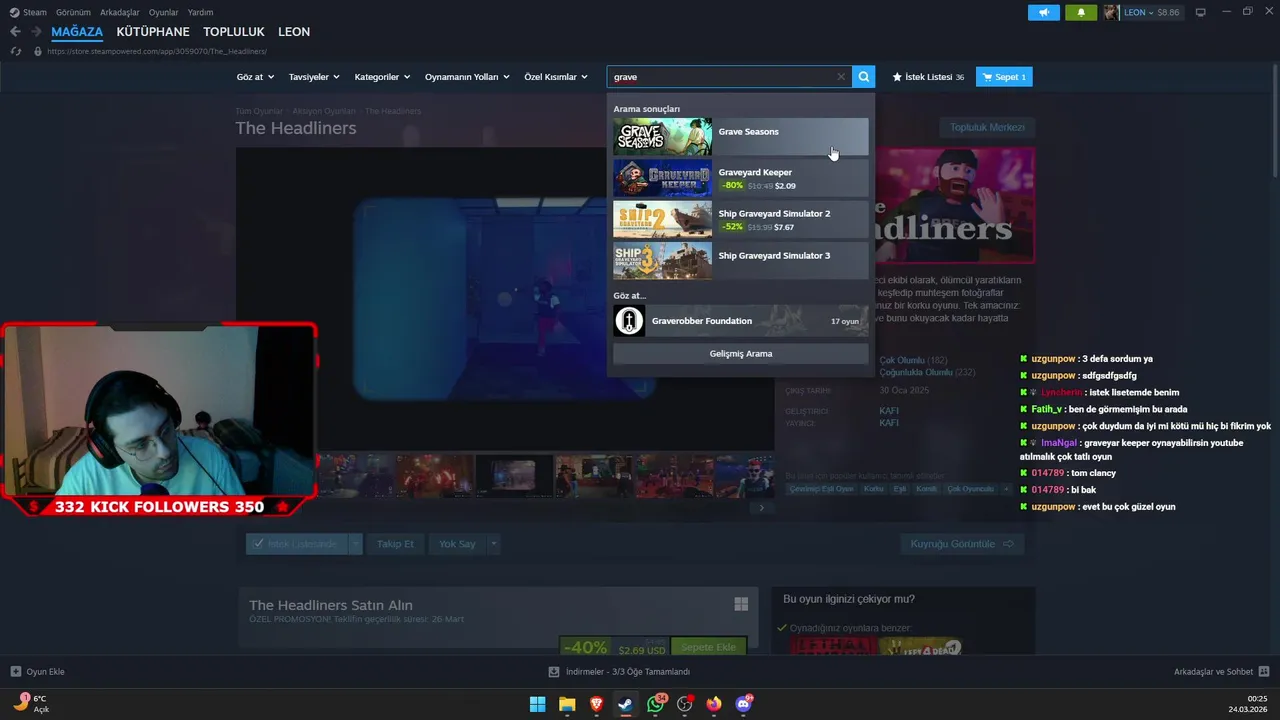Expand the Özel Kısımlar dropdown
Screen dimensions: 1280x720
point(556,77)
